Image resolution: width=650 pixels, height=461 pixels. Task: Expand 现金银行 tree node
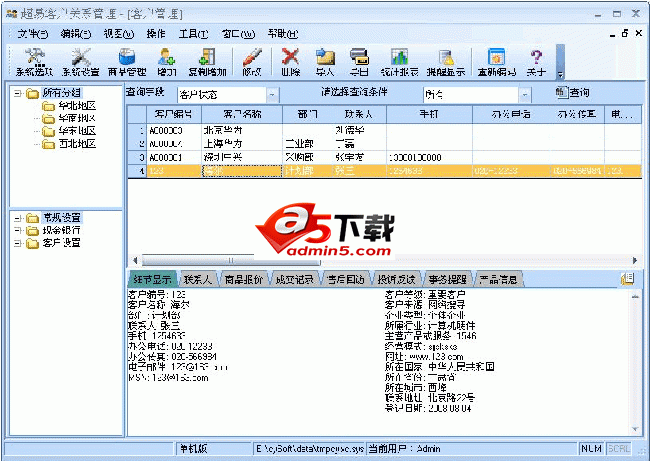click(x=18, y=230)
